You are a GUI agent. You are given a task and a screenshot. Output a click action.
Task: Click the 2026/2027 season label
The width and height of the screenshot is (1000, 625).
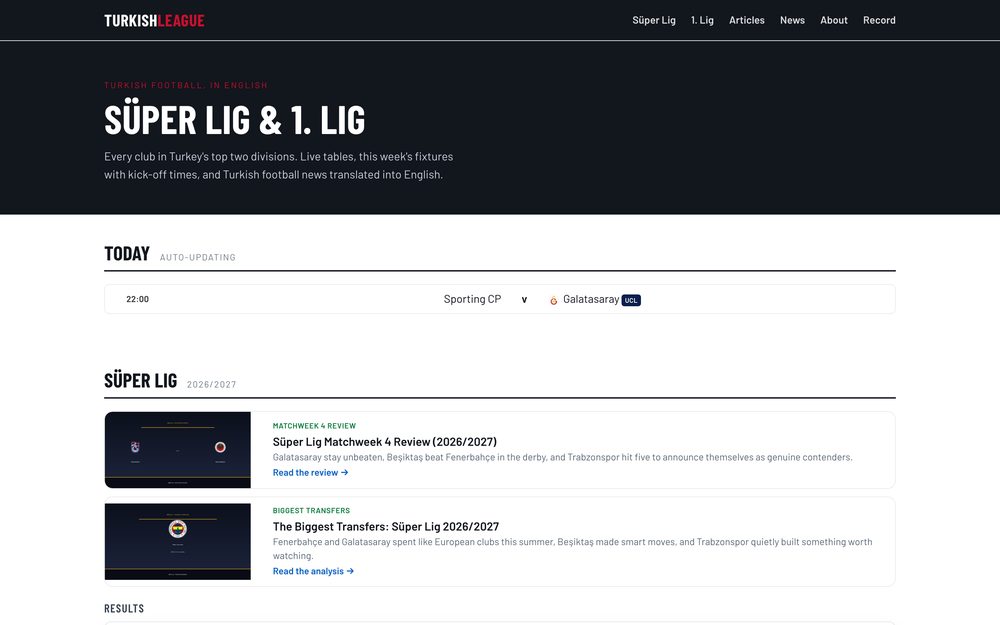tap(211, 384)
